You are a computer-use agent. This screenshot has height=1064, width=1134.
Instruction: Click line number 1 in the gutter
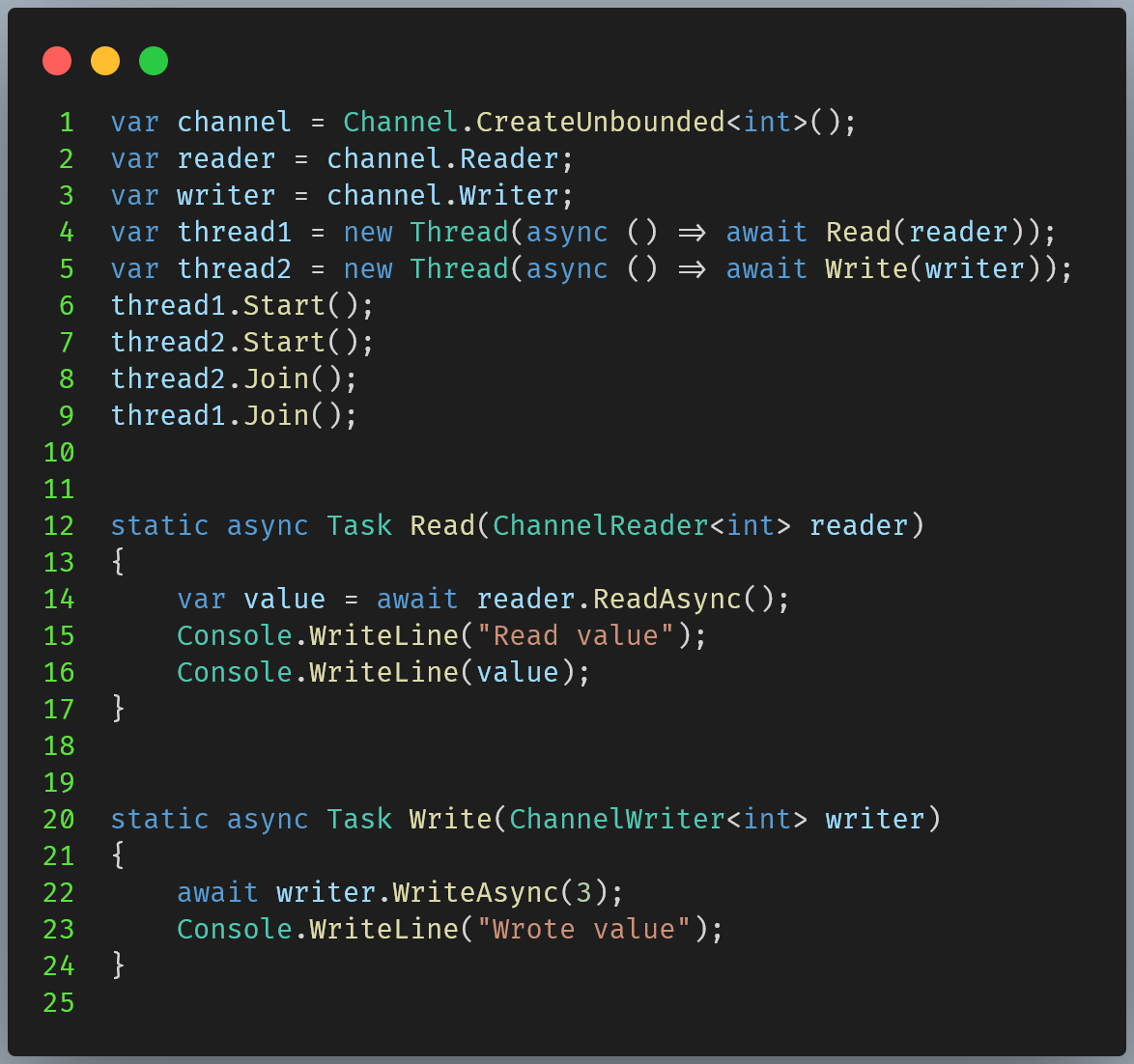pos(67,122)
